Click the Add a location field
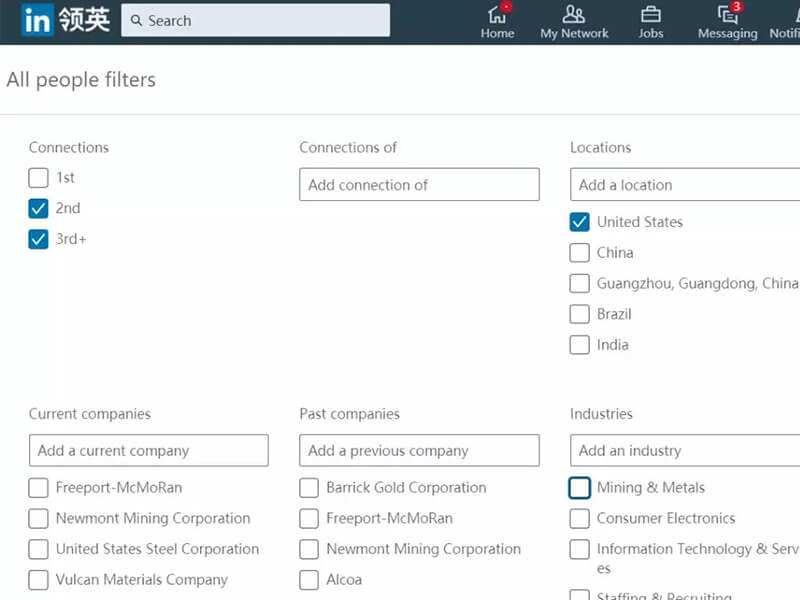The width and height of the screenshot is (800, 600). (685, 184)
